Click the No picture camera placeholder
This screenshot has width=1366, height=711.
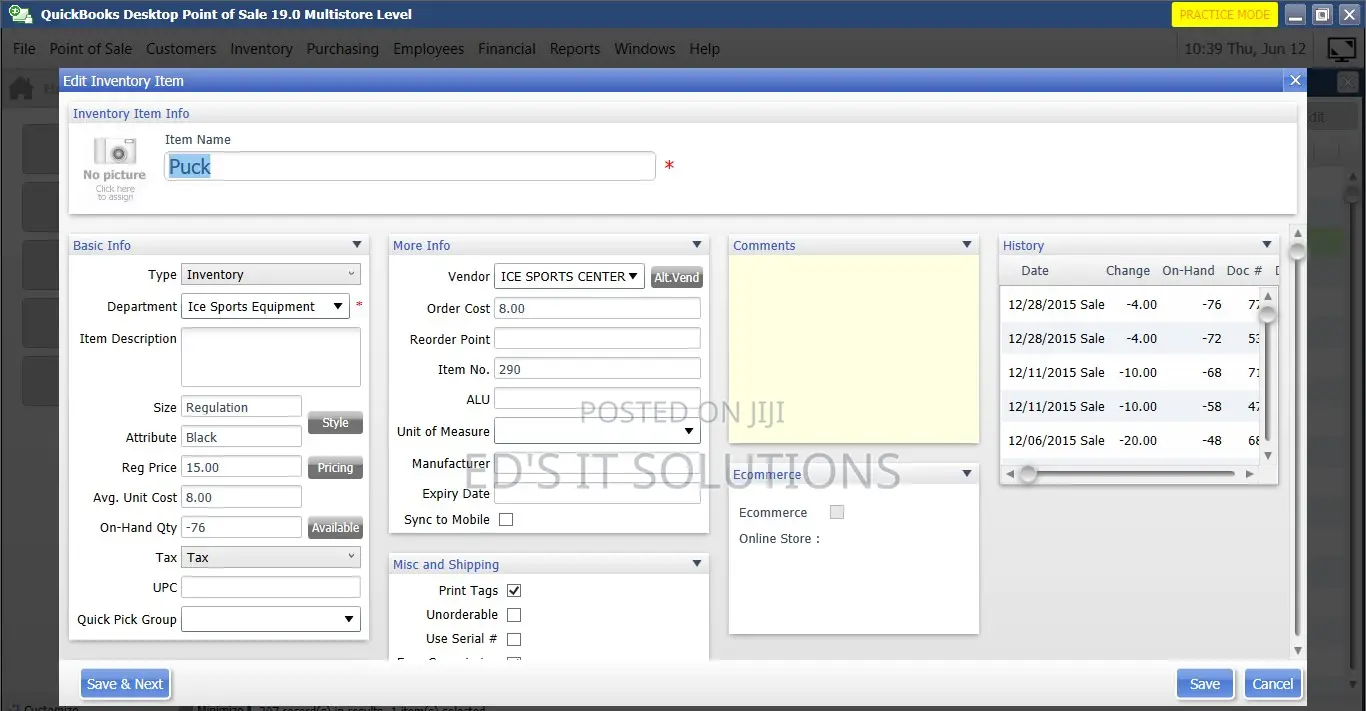[115, 168]
